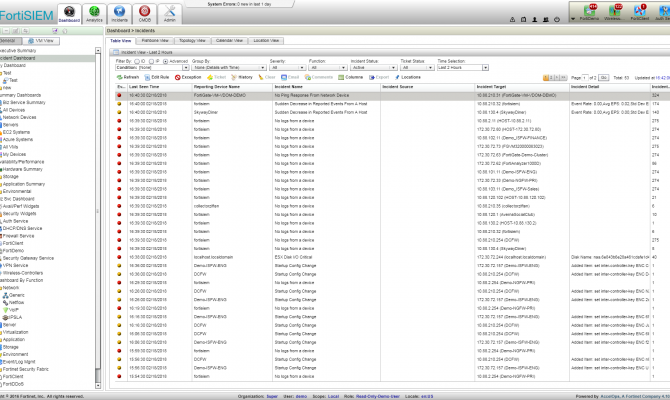670x400 pixels.
Task: Open the CMDB module
Action: pyautogui.click(x=145, y=12)
